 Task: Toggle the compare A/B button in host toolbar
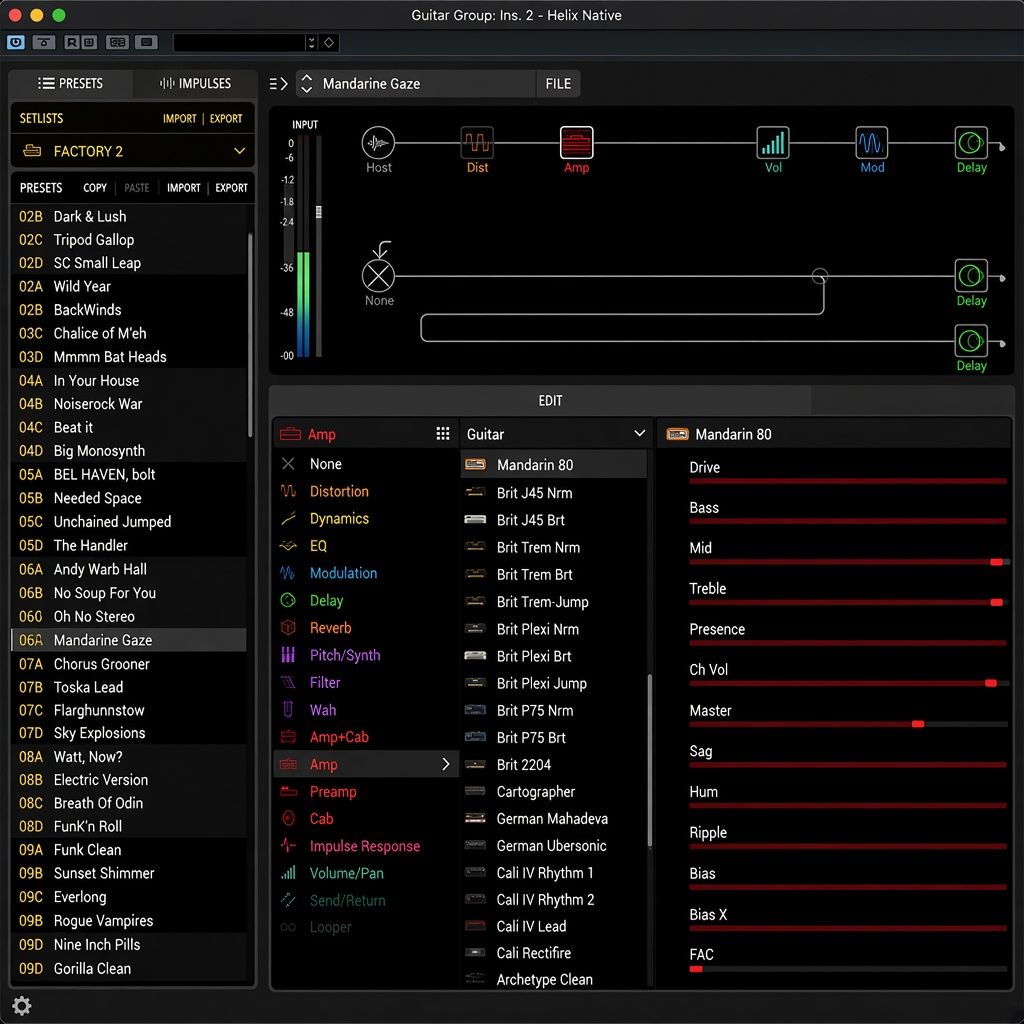coord(118,42)
